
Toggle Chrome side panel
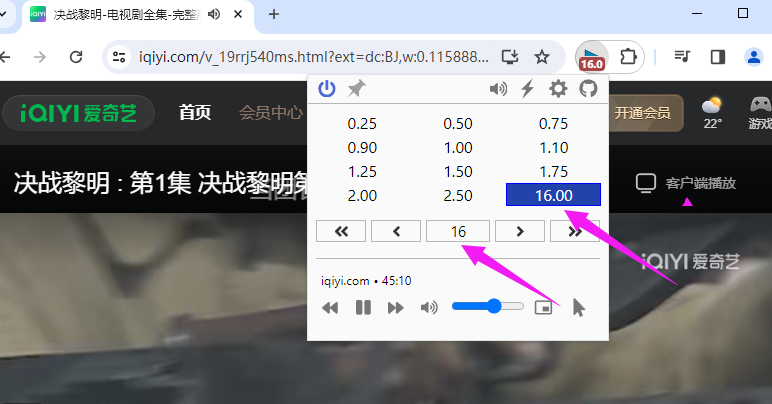[x=718, y=57]
